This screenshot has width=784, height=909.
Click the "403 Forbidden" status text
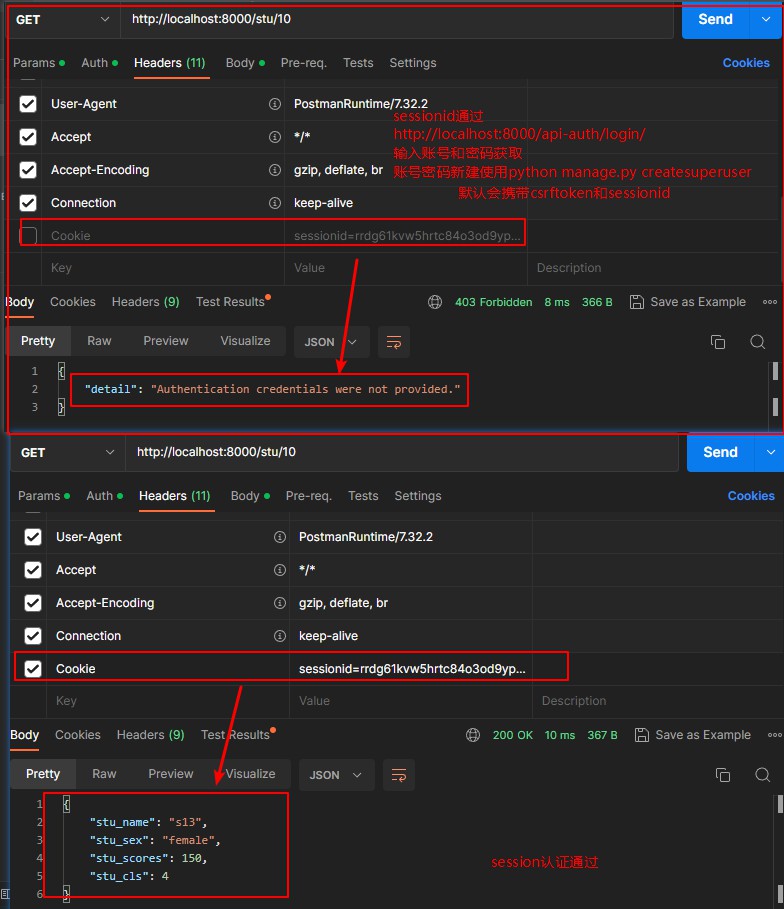click(x=493, y=302)
